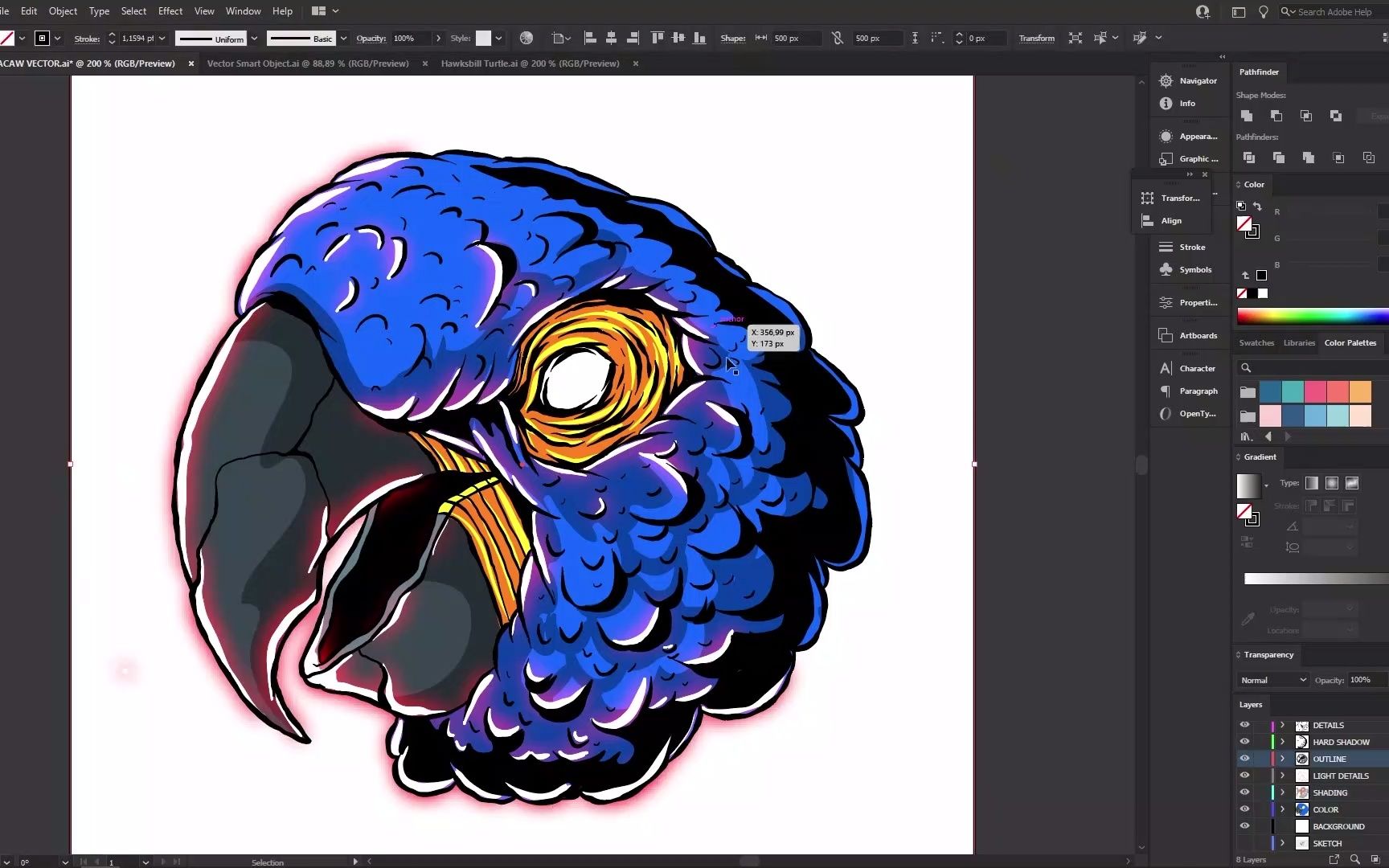The width and height of the screenshot is (1389, 868).
Task: Open the Navigator panel
Action: click(x=1188, y=80)
